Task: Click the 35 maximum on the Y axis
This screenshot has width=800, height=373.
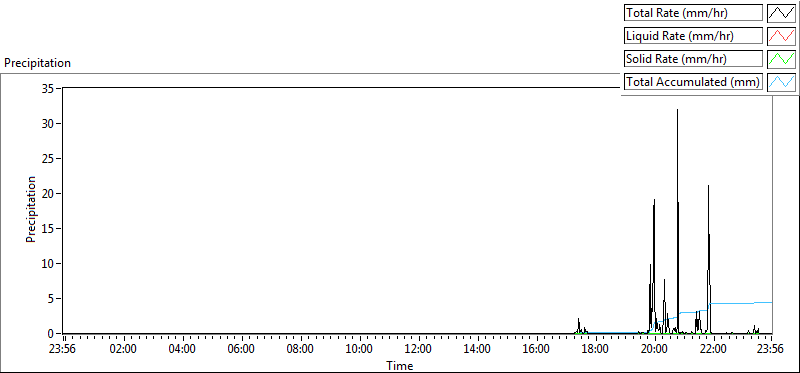Action: coord(49,88)
